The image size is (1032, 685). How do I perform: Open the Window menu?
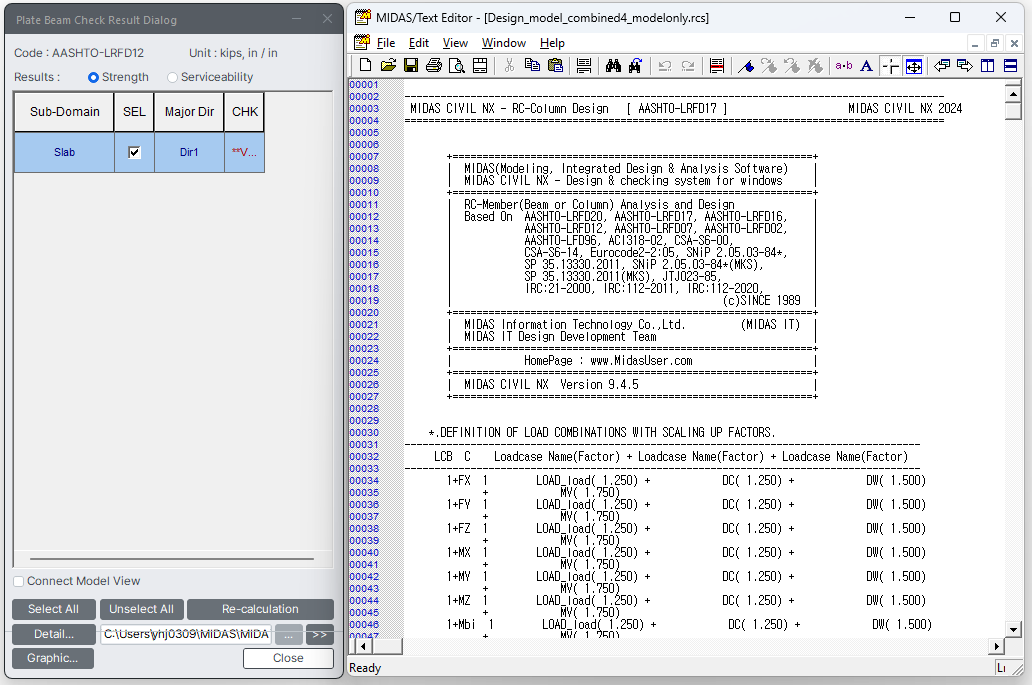[x=503, y=43]
